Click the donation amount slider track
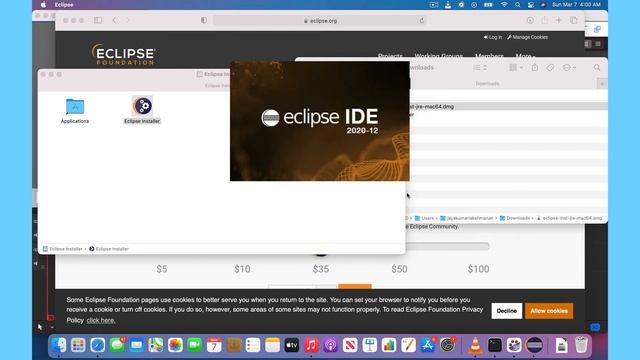 tap(448, 246)
